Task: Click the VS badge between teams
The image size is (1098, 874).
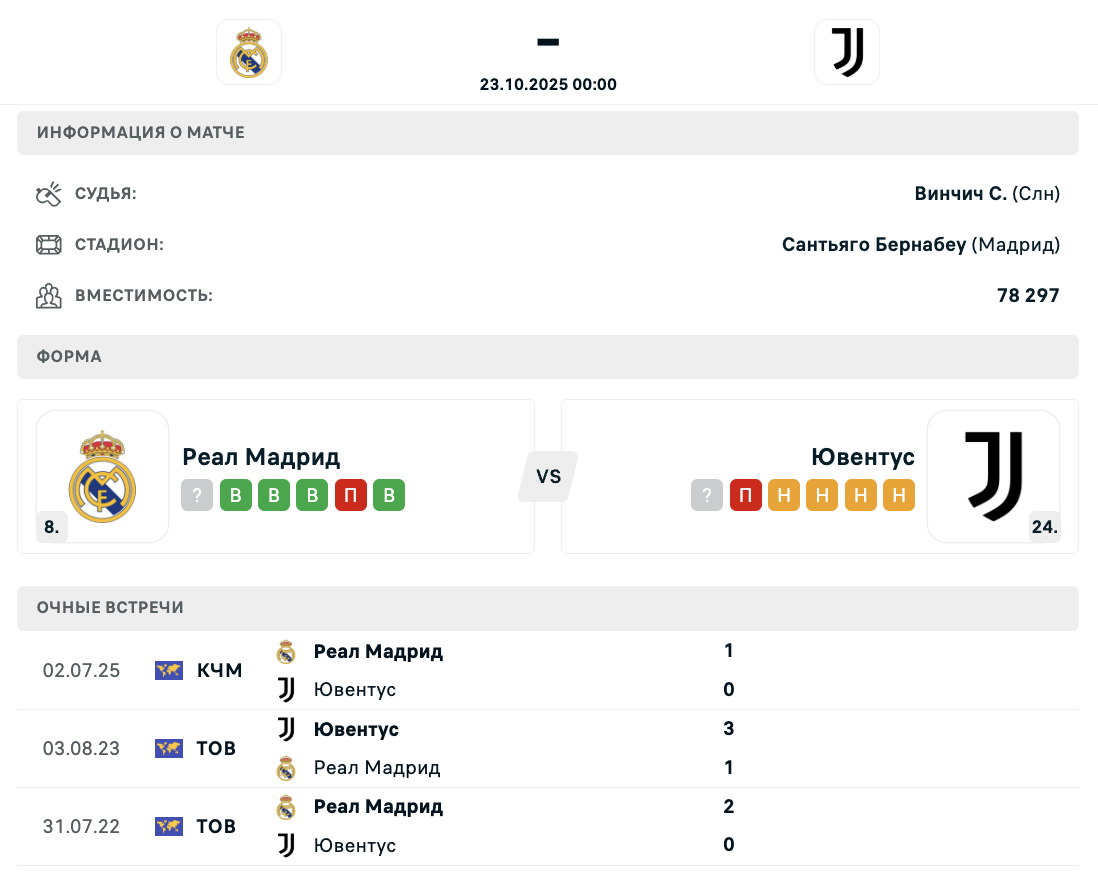Action: pos(548,476)
